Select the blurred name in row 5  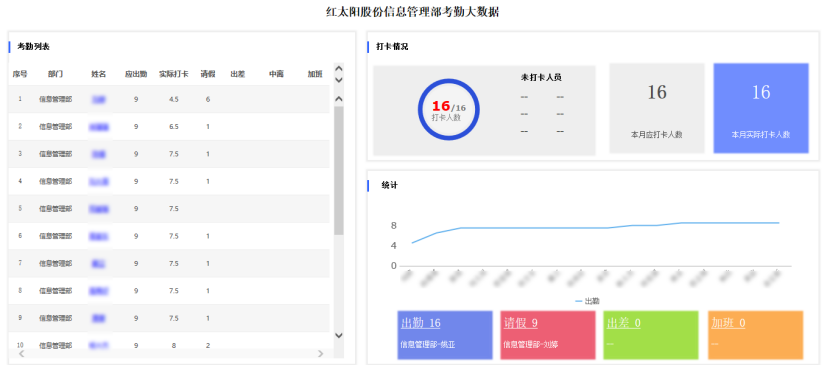point(98,209)
